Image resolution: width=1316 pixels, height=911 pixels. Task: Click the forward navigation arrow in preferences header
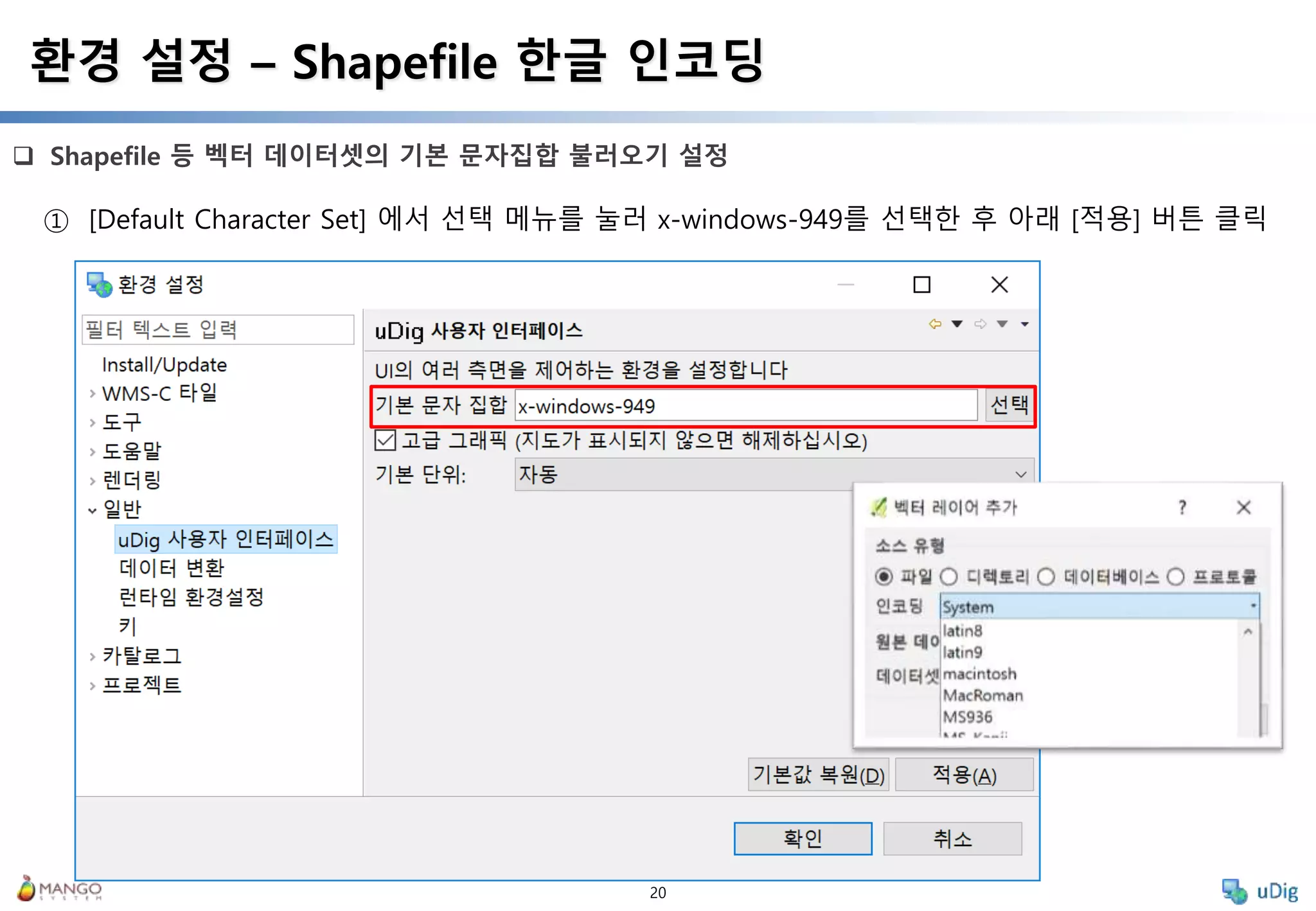click(x=980, y=324)
